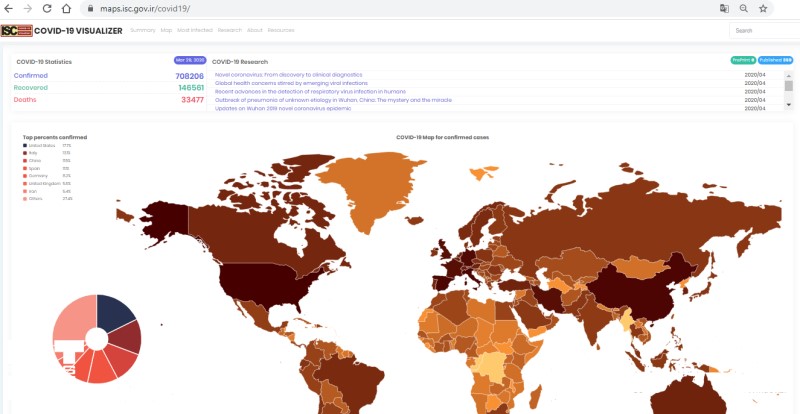This screenshot has width=800, height=414.
Task: Open the Summary navigation item
Action: coord(142,31)
